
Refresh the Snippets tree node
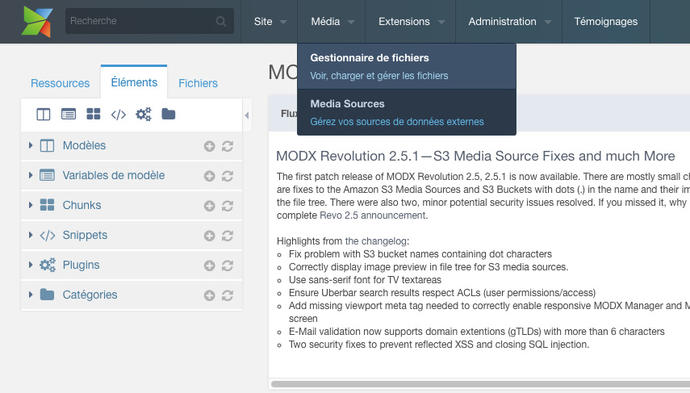click(228, 235)
